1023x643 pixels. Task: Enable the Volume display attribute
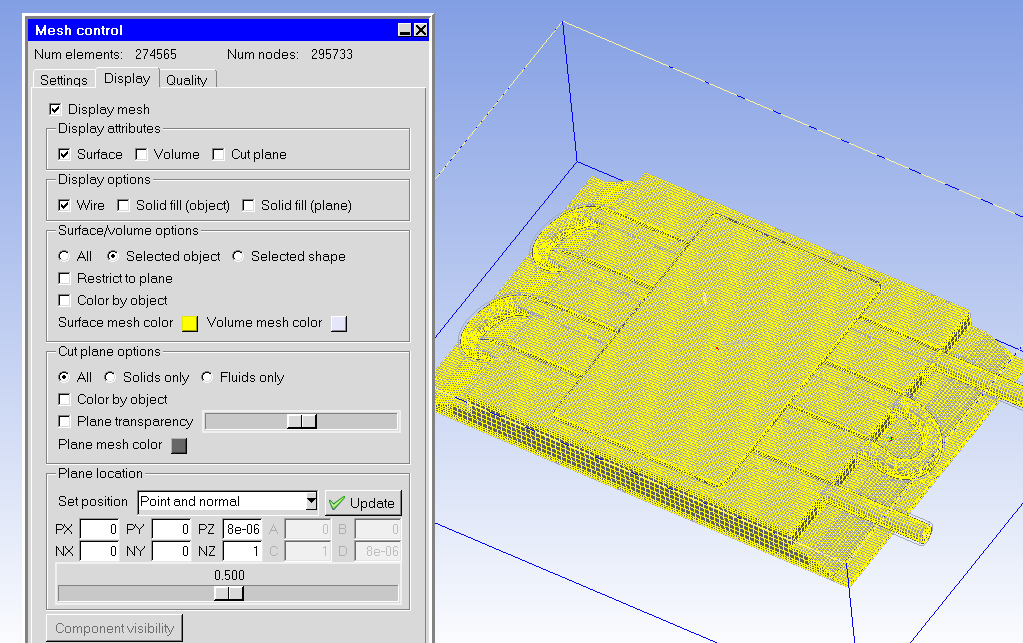[141, 154]
